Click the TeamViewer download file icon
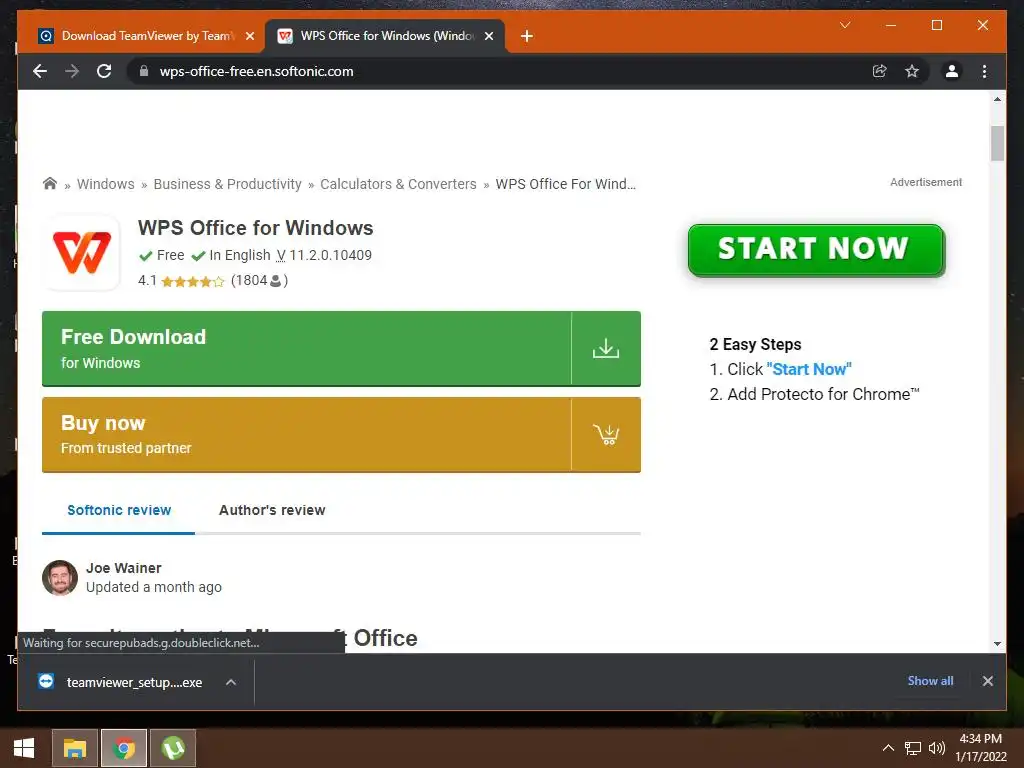The width and height of the screenshot is (1024, 768). tap(46, 681)
